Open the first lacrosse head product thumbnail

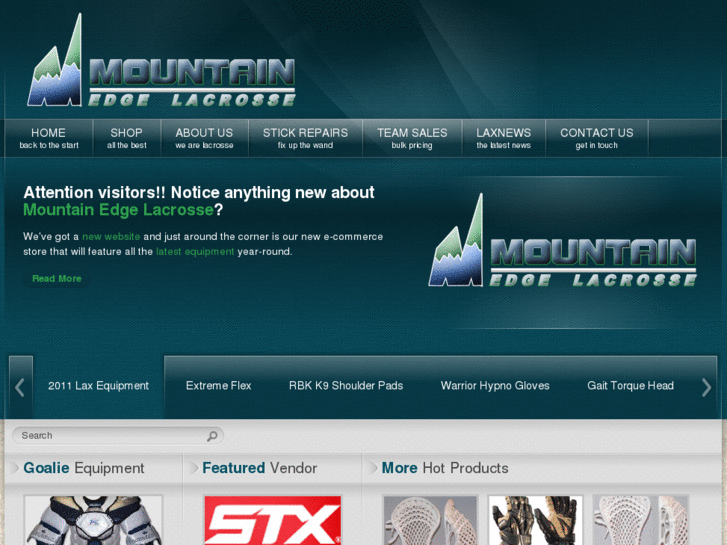coord(430,520)
